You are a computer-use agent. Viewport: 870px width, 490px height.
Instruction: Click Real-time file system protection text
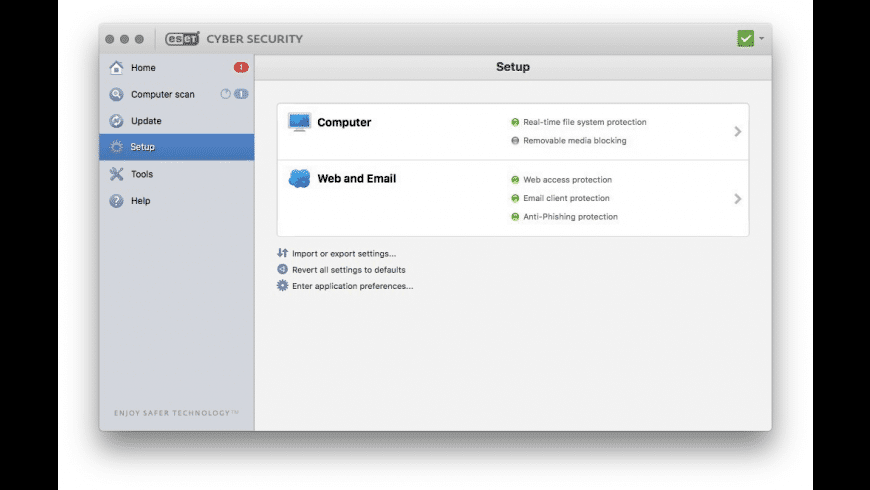tap(585, 122)
